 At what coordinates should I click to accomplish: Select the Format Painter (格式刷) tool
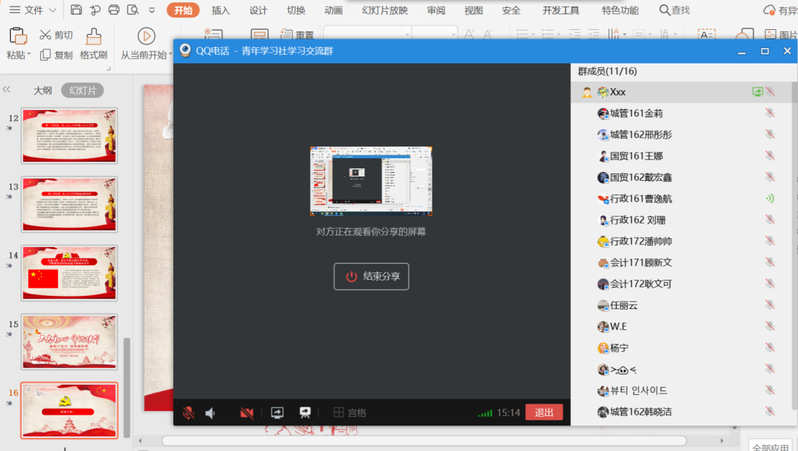click(93, 44)
